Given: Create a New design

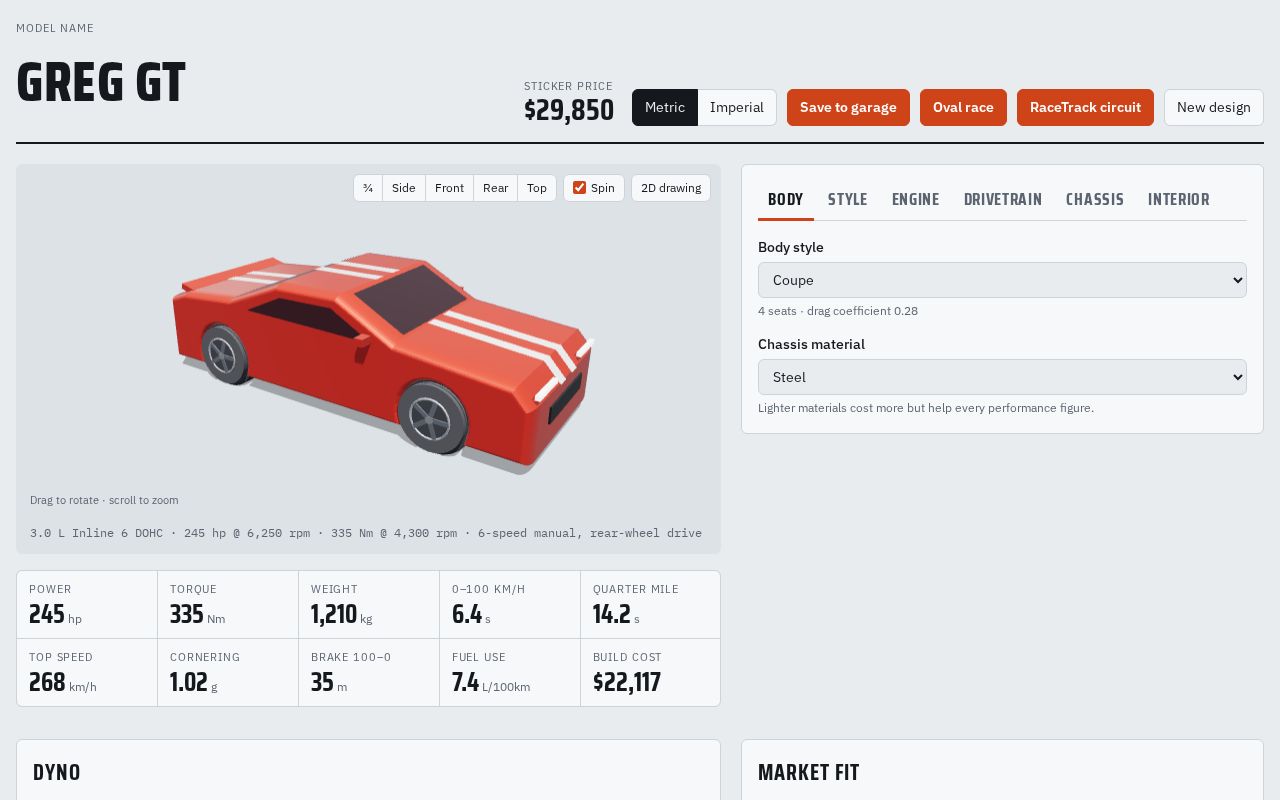Looking at the screenshot, I should point(1214,108).
